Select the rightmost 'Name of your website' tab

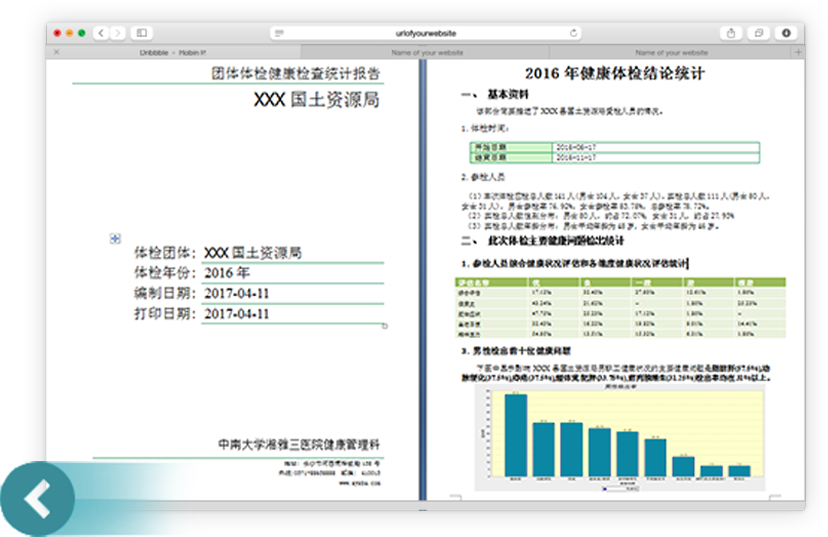(x=670, y=52)
